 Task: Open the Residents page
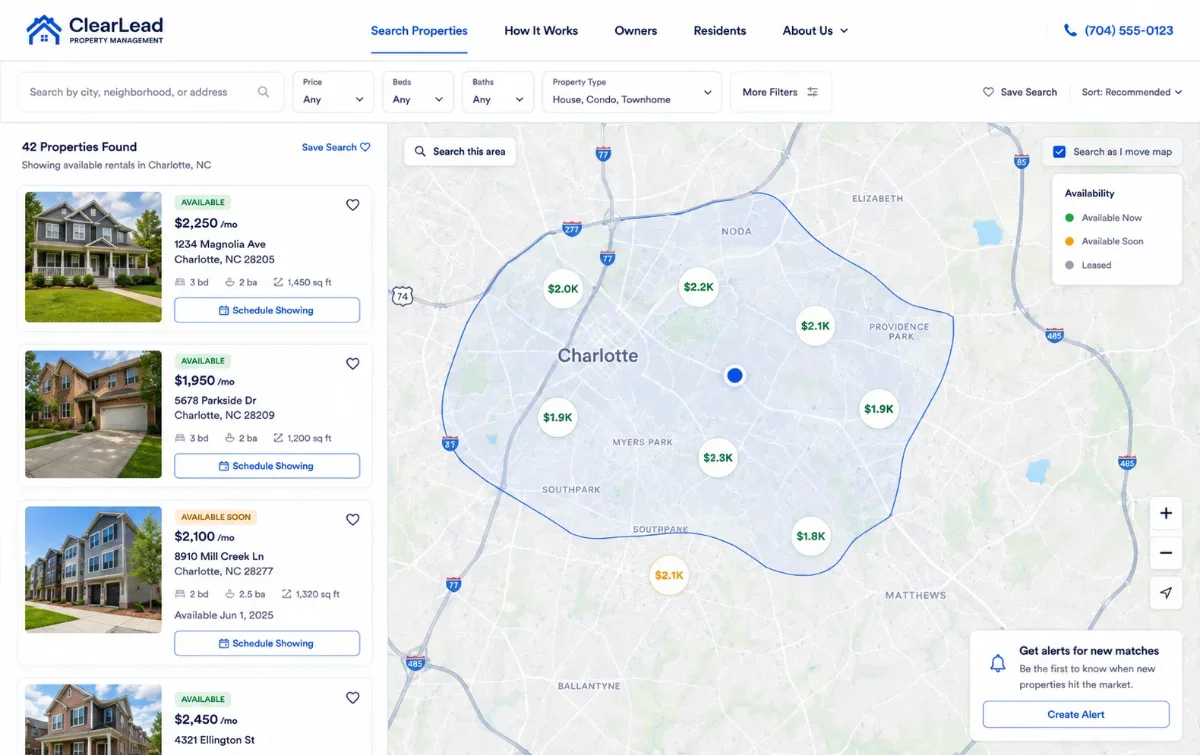720,31
